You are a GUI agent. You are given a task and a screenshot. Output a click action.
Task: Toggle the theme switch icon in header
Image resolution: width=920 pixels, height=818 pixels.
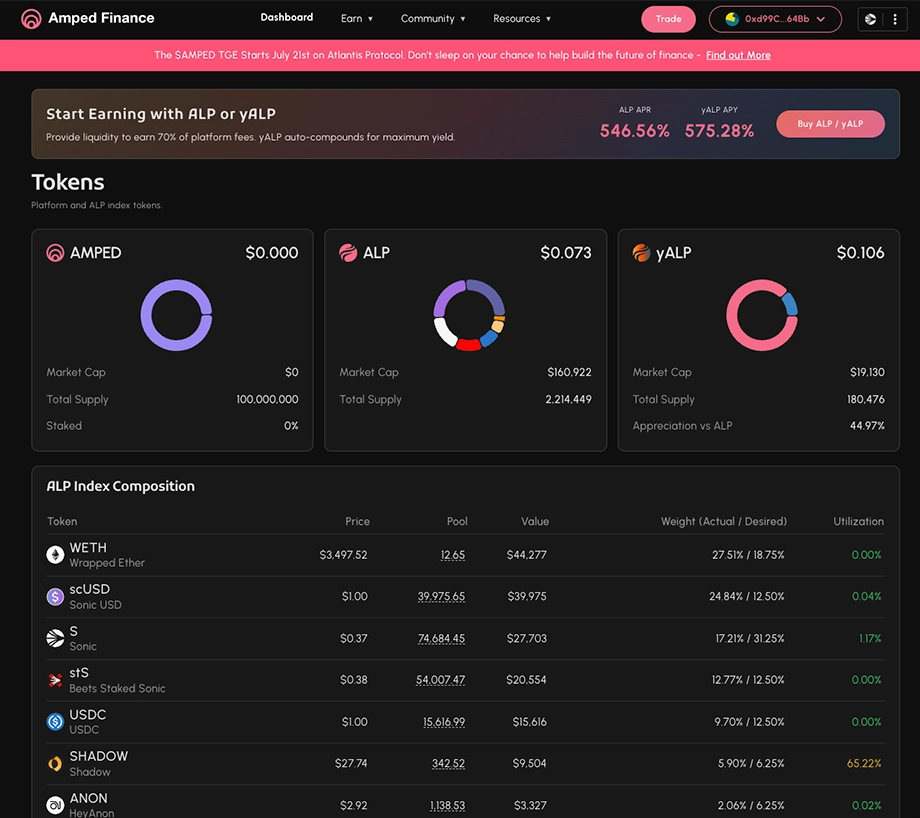click(x=871, y=19)
